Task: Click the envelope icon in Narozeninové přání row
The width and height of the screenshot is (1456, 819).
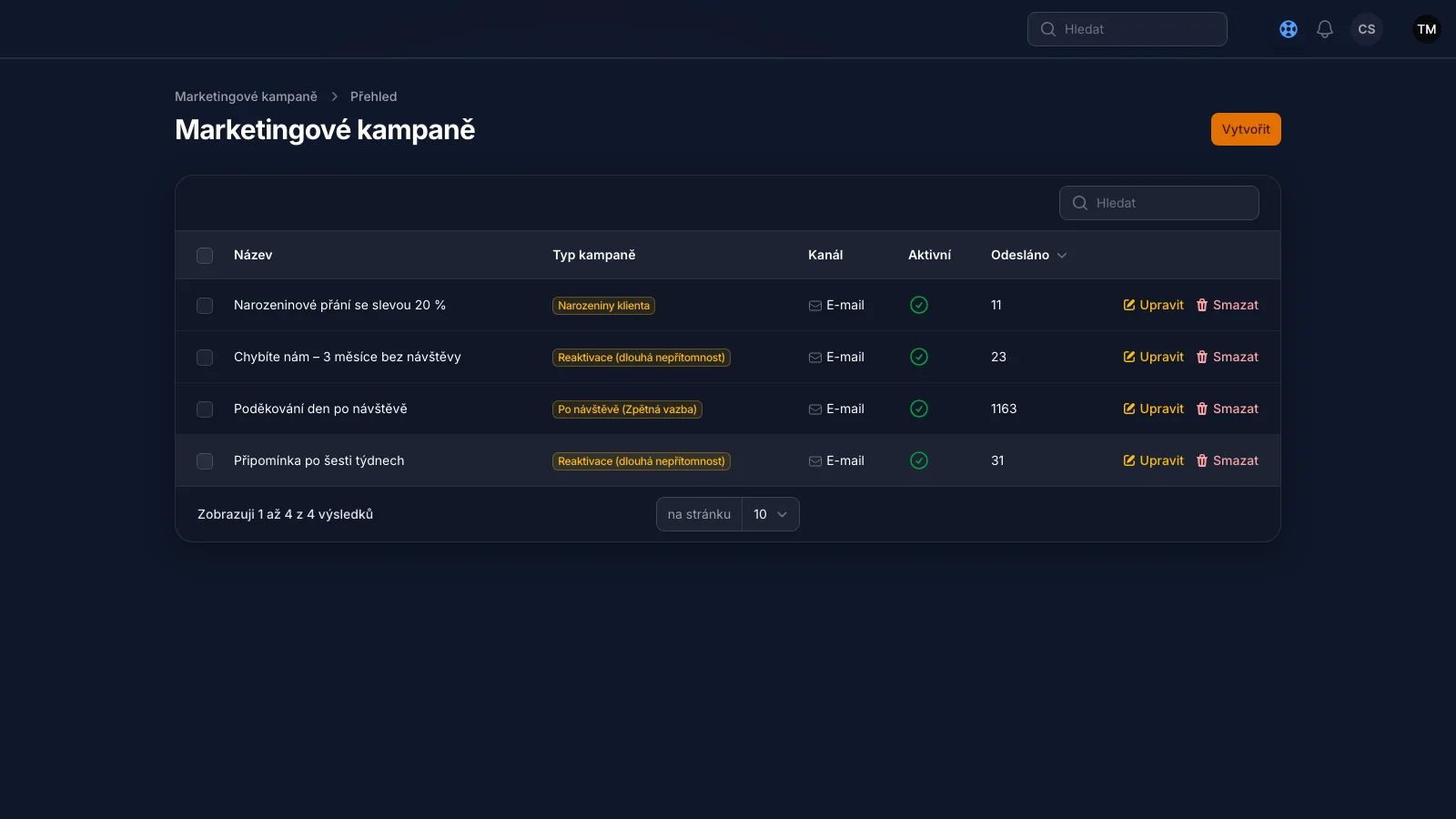Action: [x=815, y=306]
